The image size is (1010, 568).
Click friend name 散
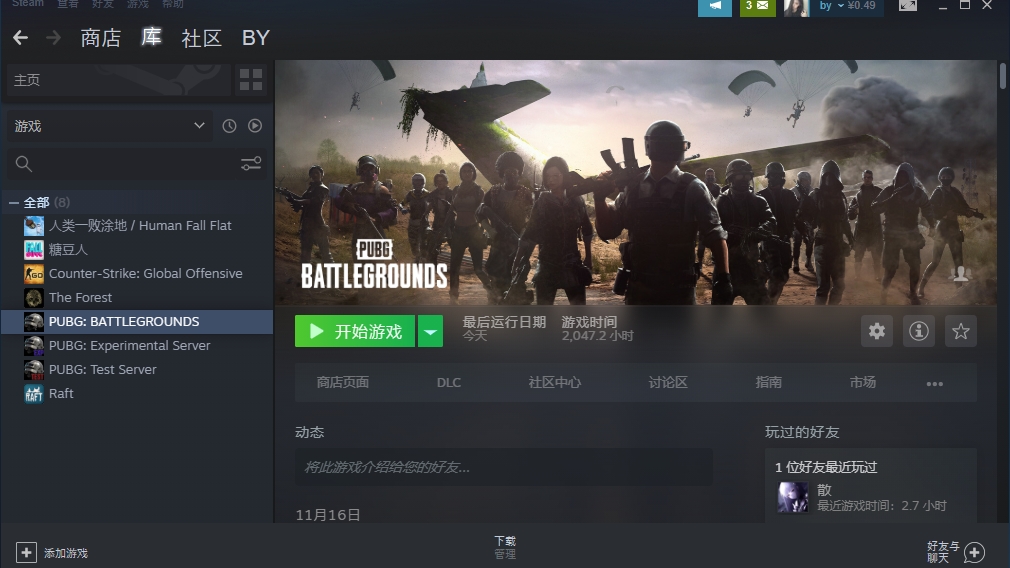[824, 490]
